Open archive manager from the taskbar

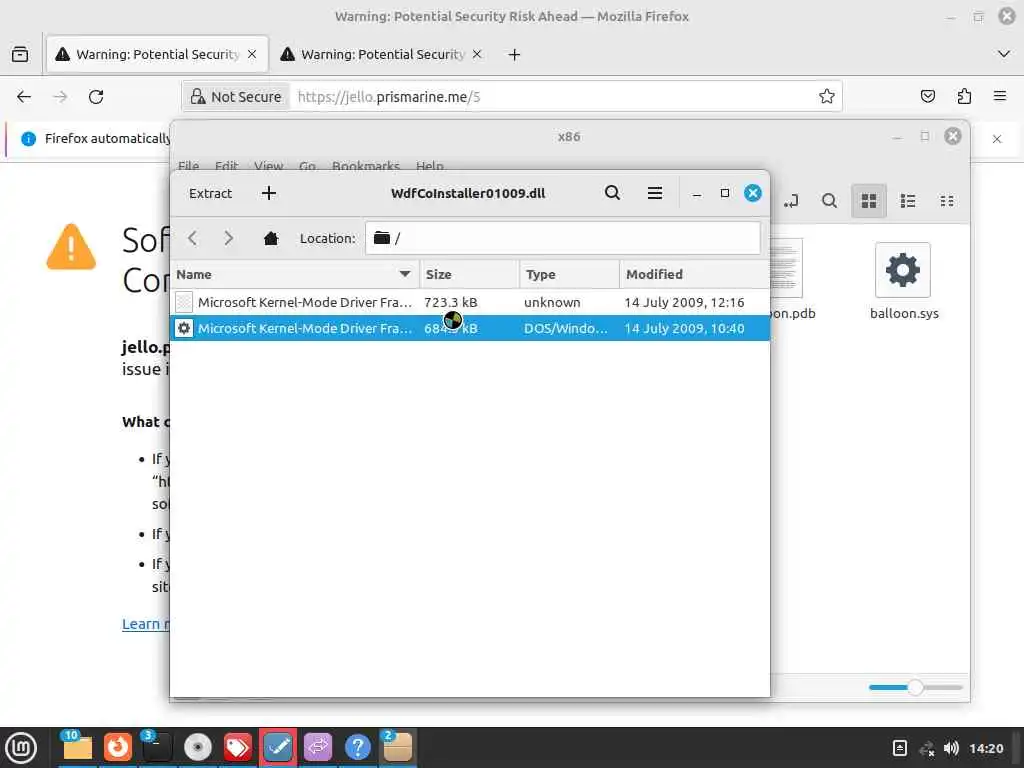[x=397, y=747]
